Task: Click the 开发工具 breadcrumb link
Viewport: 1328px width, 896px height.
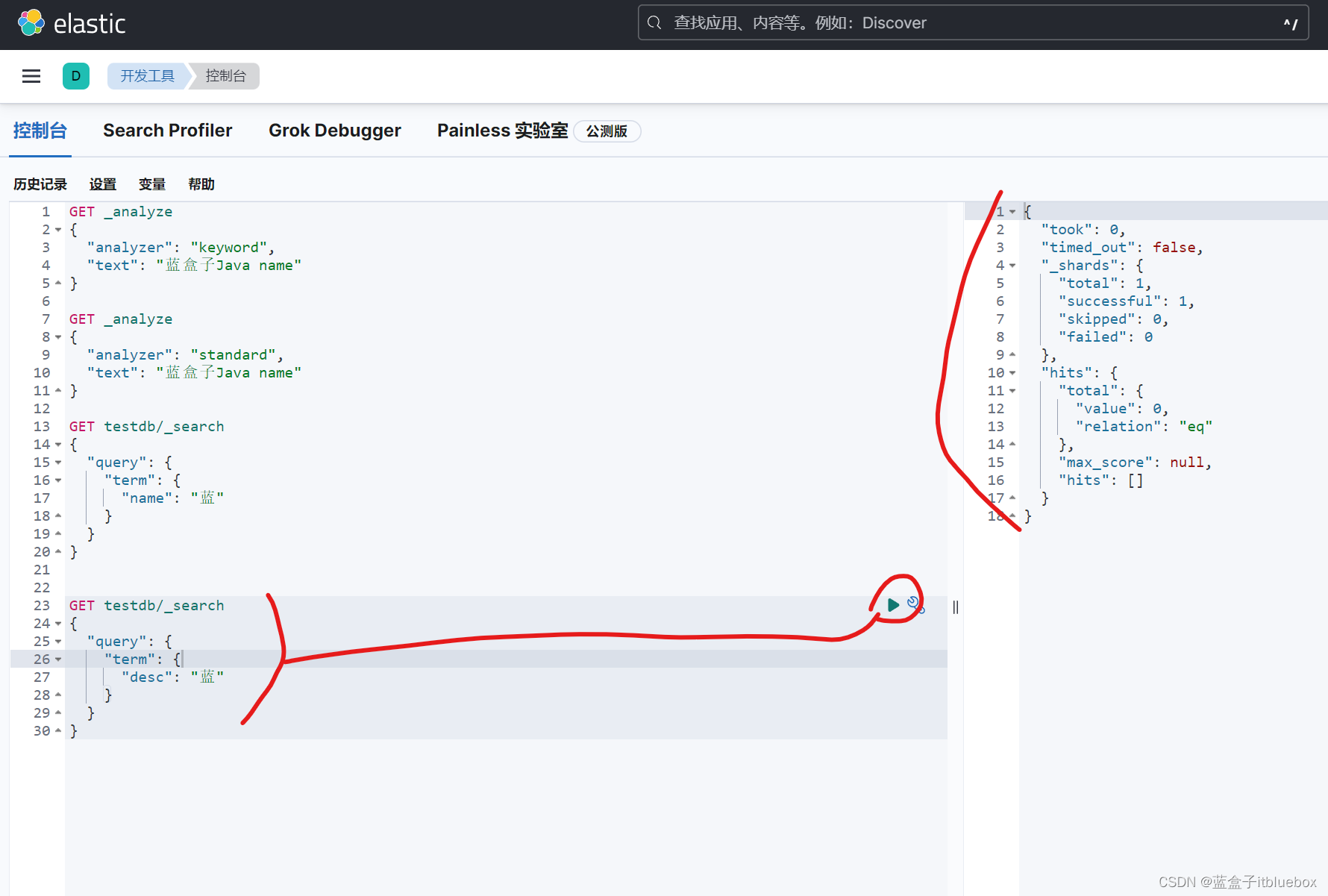Action: (x=147, y=76)
